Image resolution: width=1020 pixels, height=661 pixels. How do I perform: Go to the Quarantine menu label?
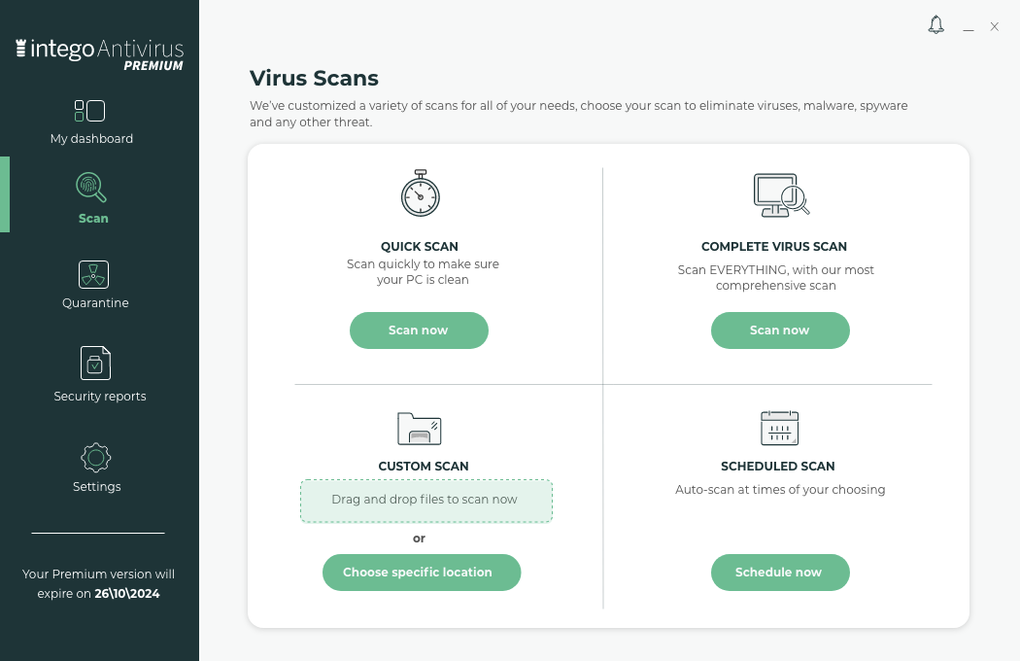(x=95, y=303)
